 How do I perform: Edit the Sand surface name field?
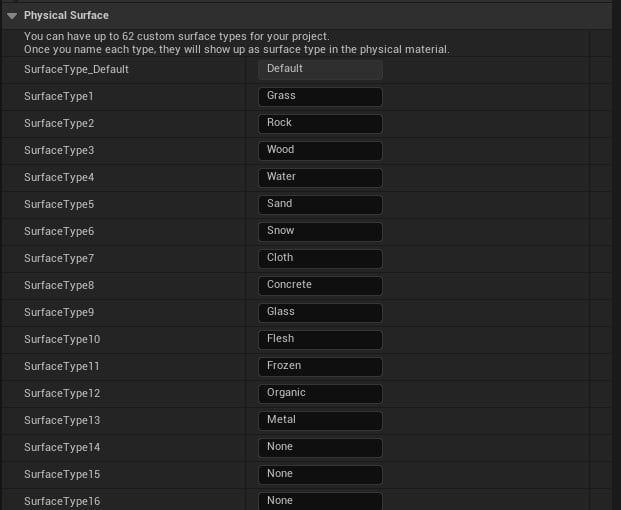pos(320,204)
